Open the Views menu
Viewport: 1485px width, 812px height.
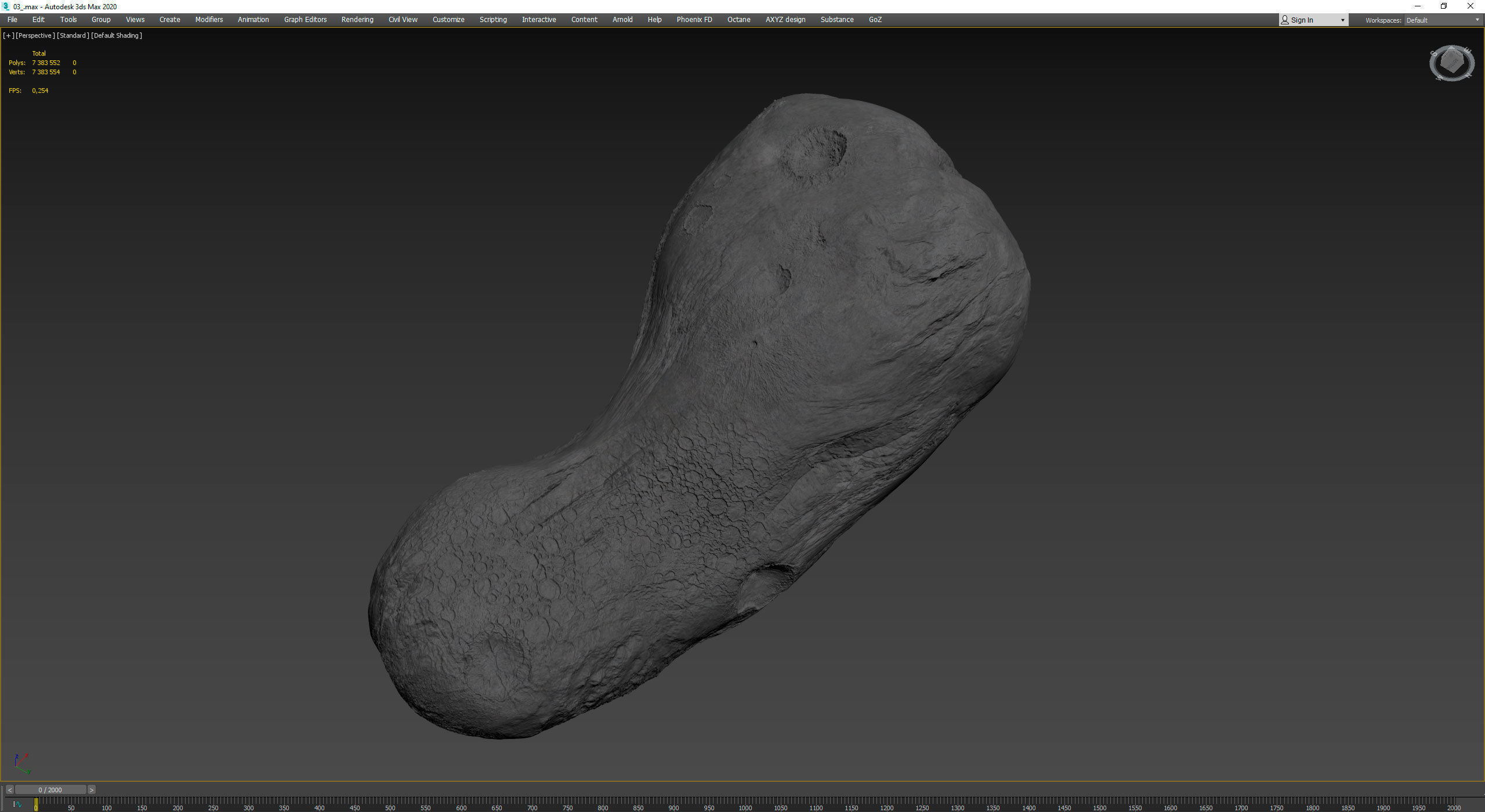point(135,20)
